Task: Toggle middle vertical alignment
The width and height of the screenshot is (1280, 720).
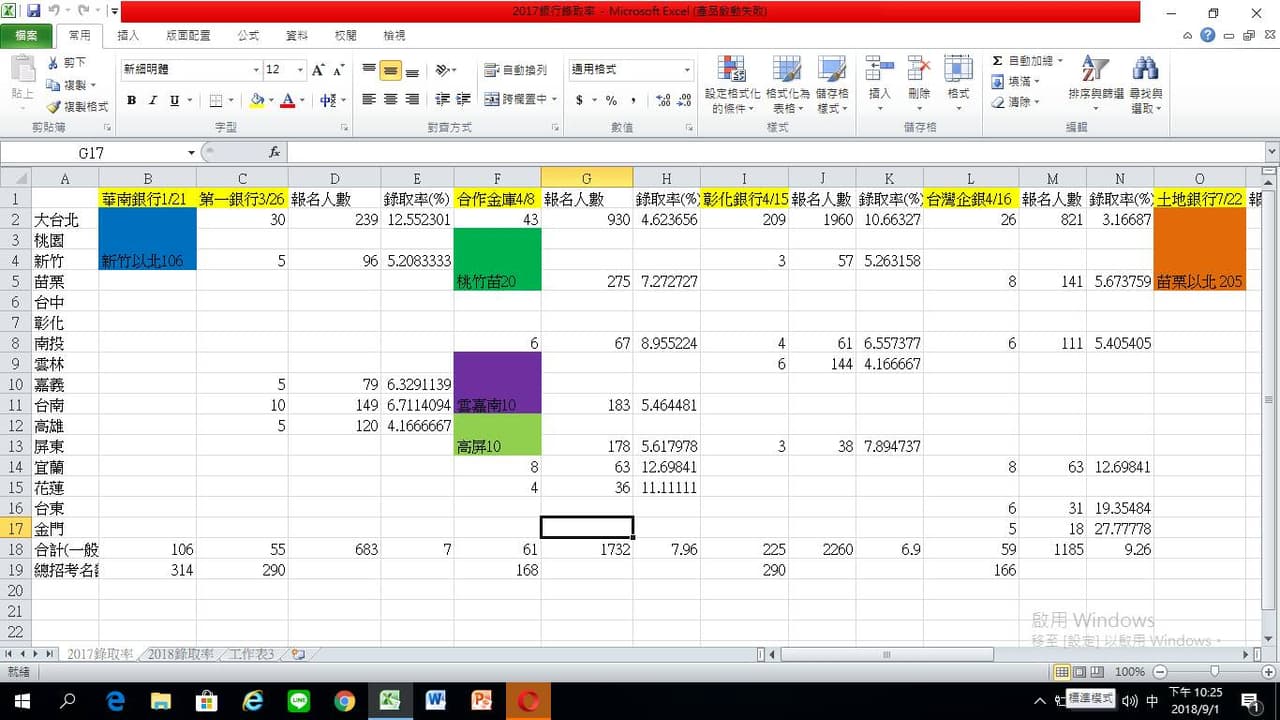Action: pyautogui.click(x=390, y=70)
